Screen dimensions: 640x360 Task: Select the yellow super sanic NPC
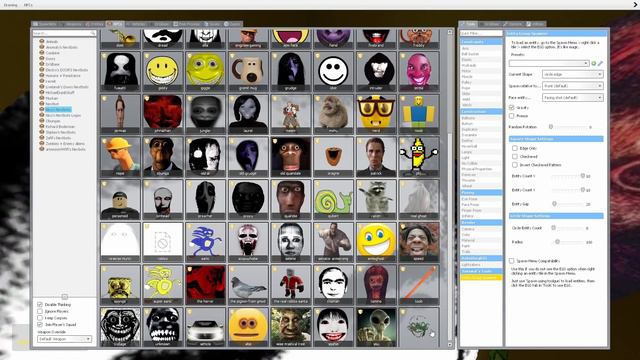pos(162,284)
